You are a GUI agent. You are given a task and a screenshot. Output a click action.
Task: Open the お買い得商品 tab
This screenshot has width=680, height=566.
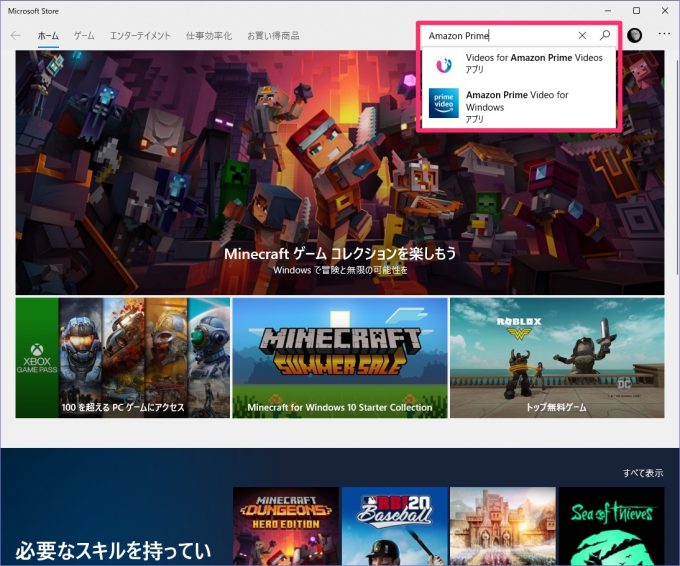click(273, 36)
